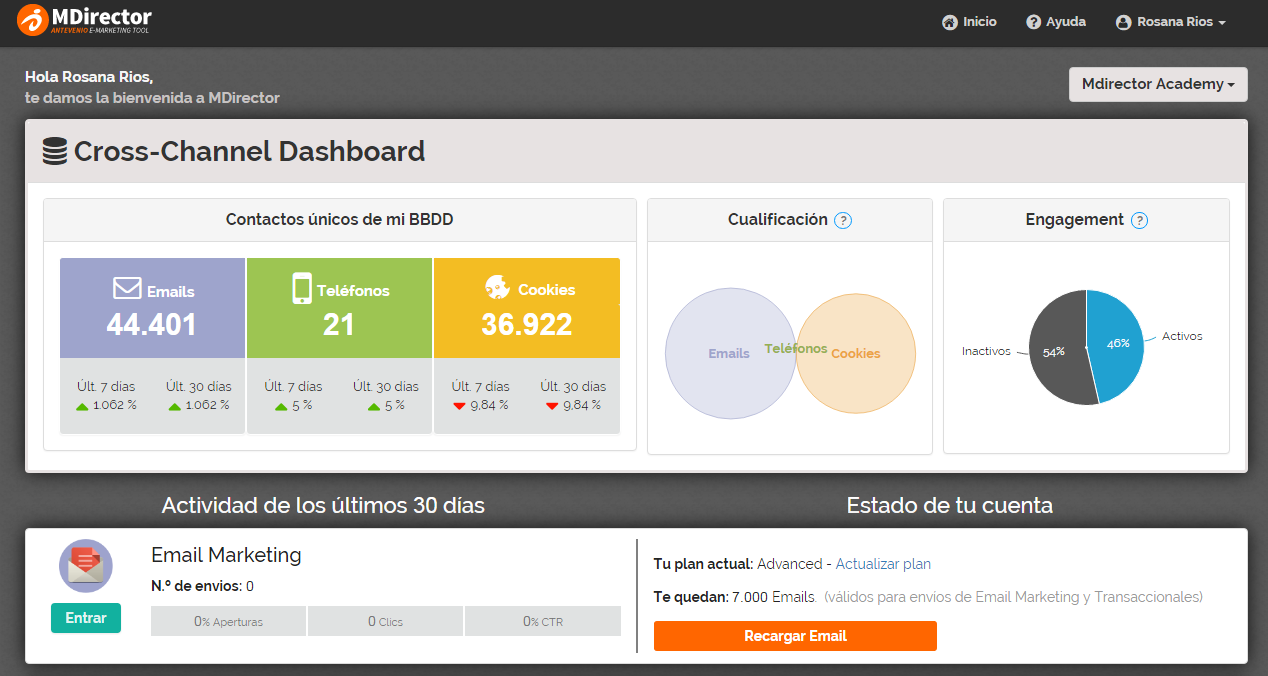Click the Recargar Email button
Image resolution: width=1268 pixels, height=676 pixels.
[795, 636]
